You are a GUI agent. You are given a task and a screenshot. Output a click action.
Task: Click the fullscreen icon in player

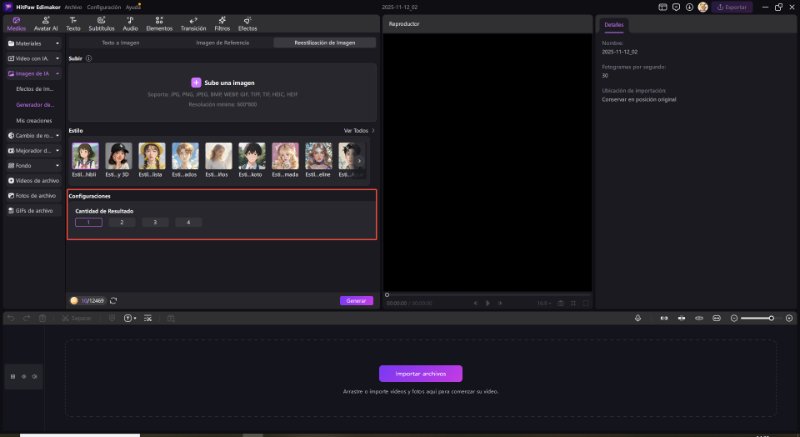pos(586,303)
